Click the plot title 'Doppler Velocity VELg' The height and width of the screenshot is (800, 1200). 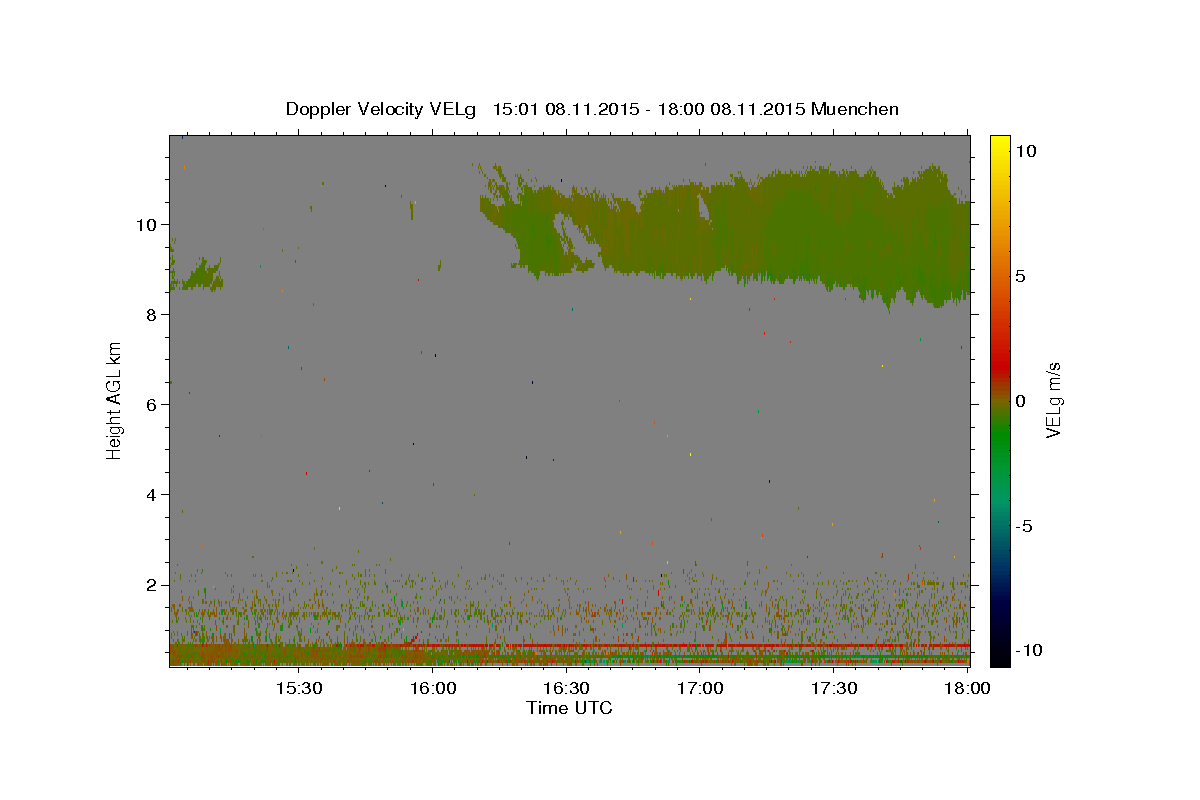point(383,109)
